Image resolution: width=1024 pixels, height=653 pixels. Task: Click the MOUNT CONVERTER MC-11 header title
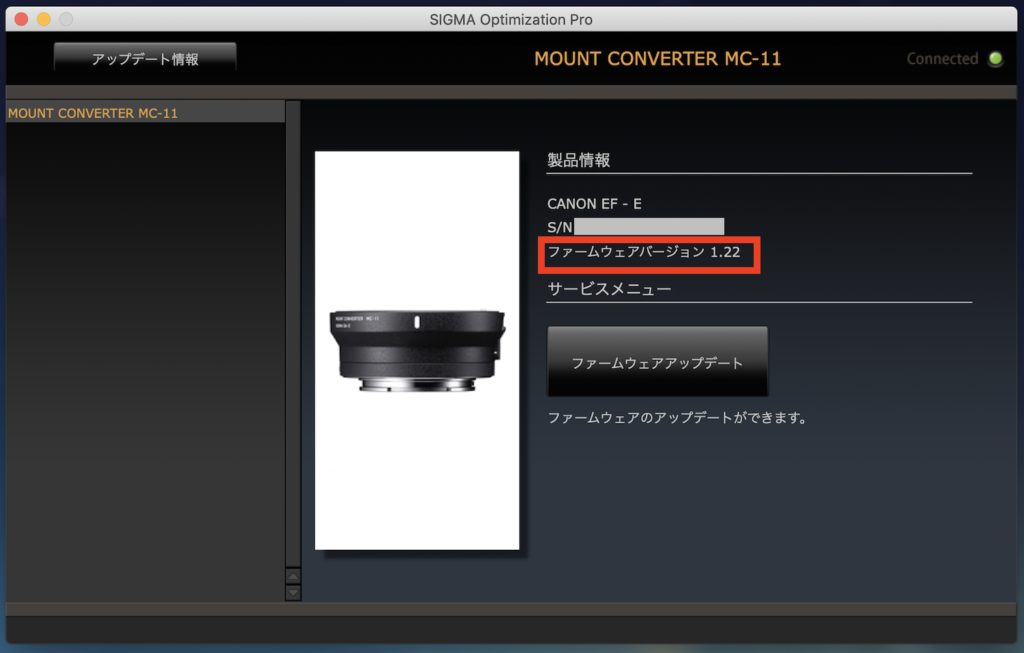click(x=658, y=59)
